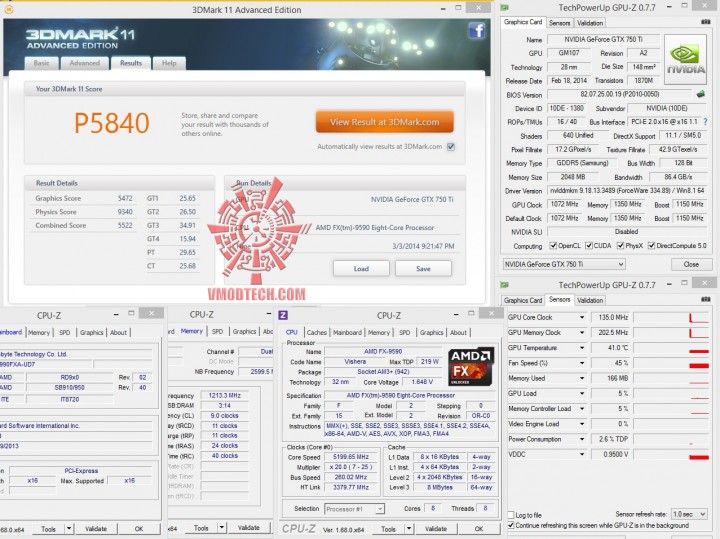This screenshot has height=539, width=720.
Task: Click the GPU Core Clock sensor graph
Action: tap(671, 317)
